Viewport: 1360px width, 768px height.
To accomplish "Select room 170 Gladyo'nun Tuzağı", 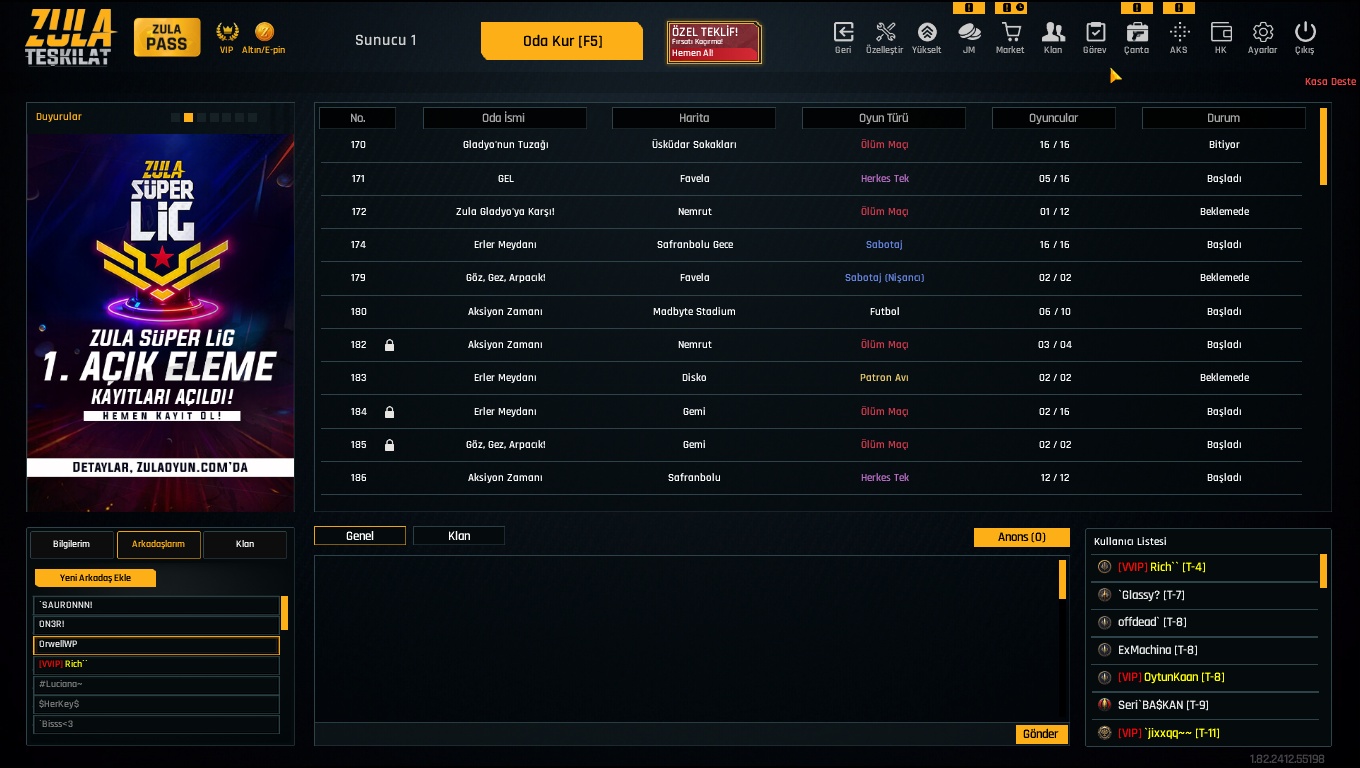I will coord(811,145).
